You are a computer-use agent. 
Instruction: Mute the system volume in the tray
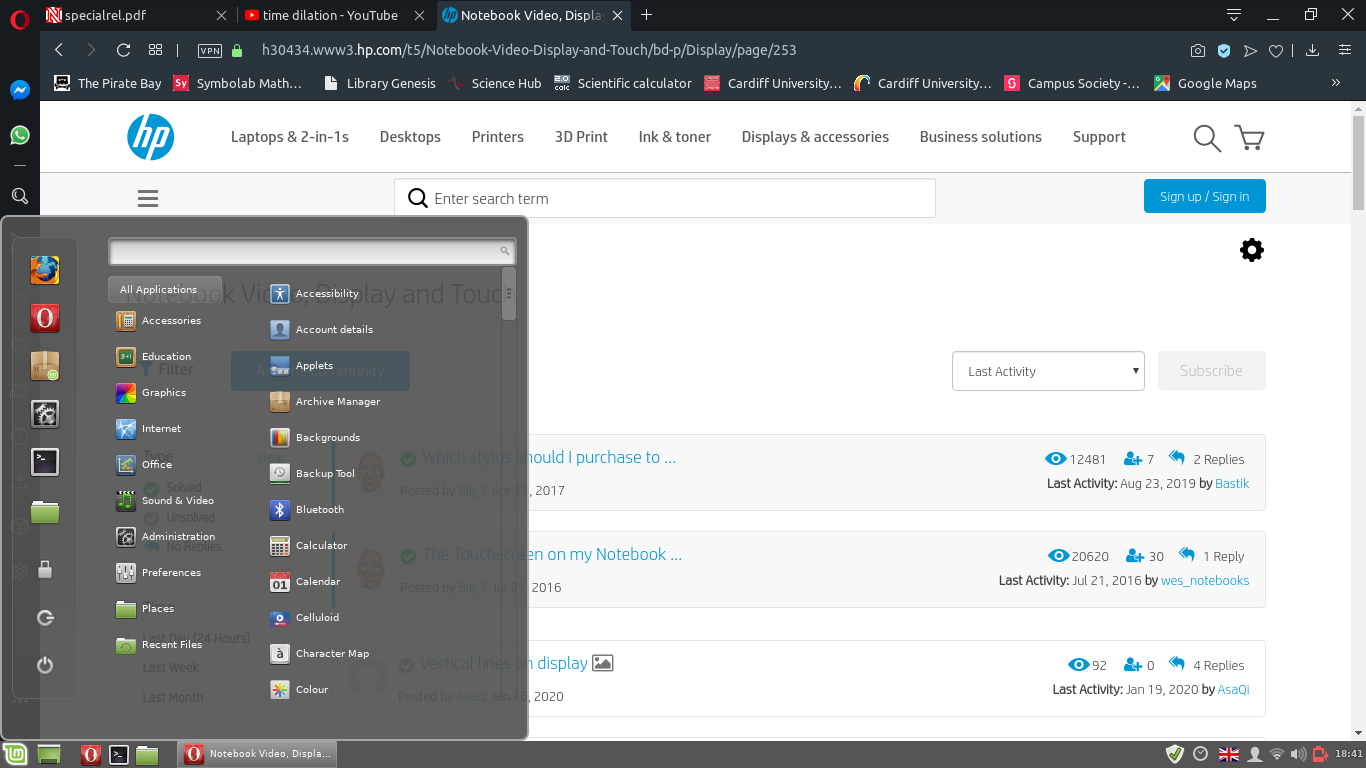[x=1298, y=753]
